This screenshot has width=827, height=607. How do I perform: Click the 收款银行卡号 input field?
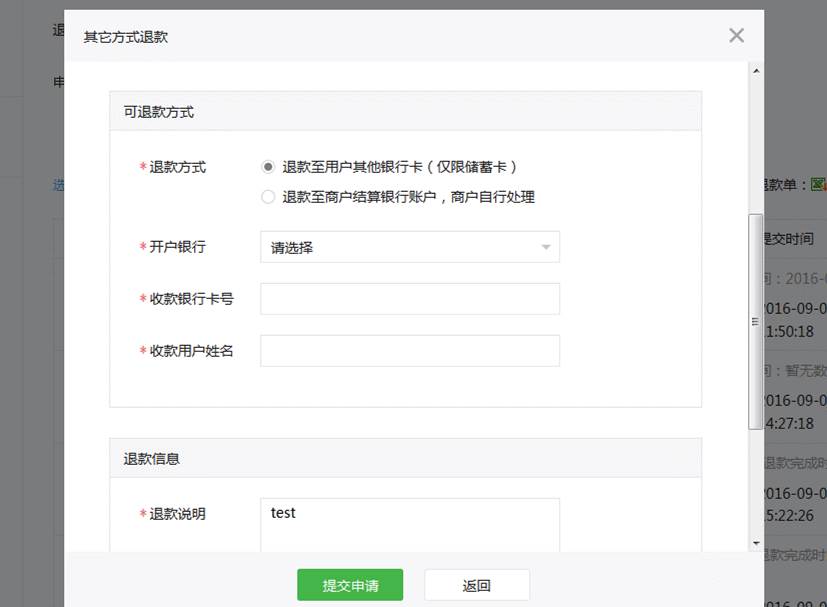tap(410, 299)
